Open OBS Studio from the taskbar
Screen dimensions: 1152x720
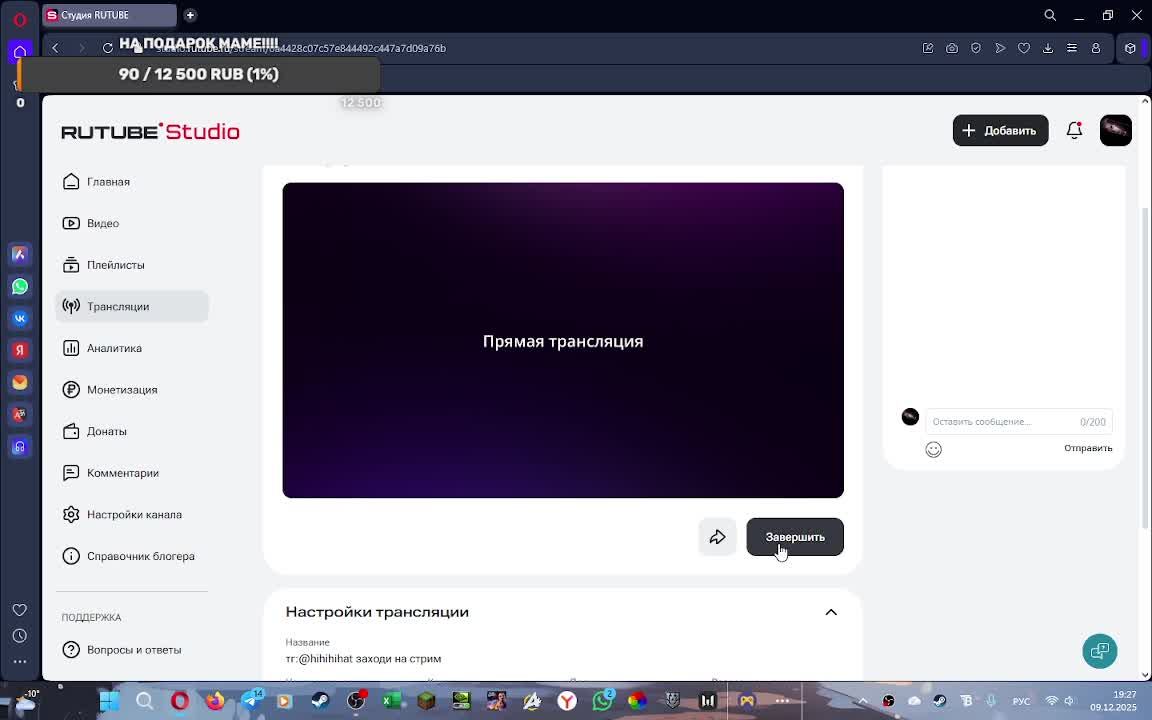coord(356,701)
